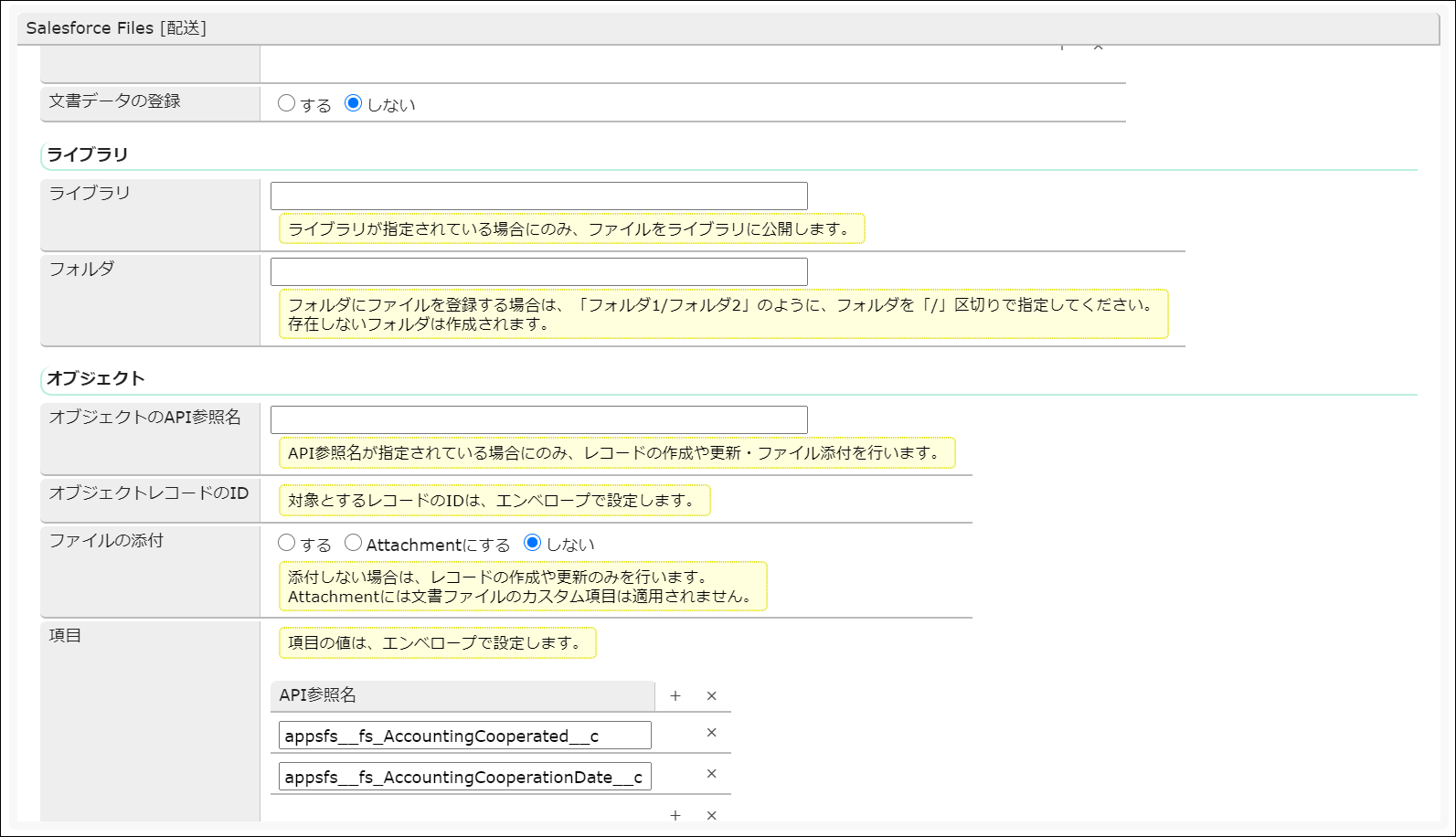
Task: Click the API参照名 column header
Action: (462, 695)
